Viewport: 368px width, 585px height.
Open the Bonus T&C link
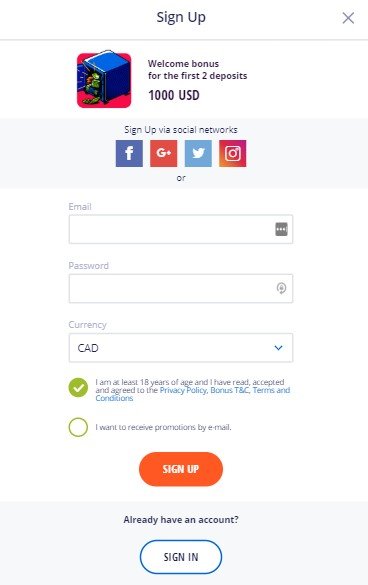point(230,390)
